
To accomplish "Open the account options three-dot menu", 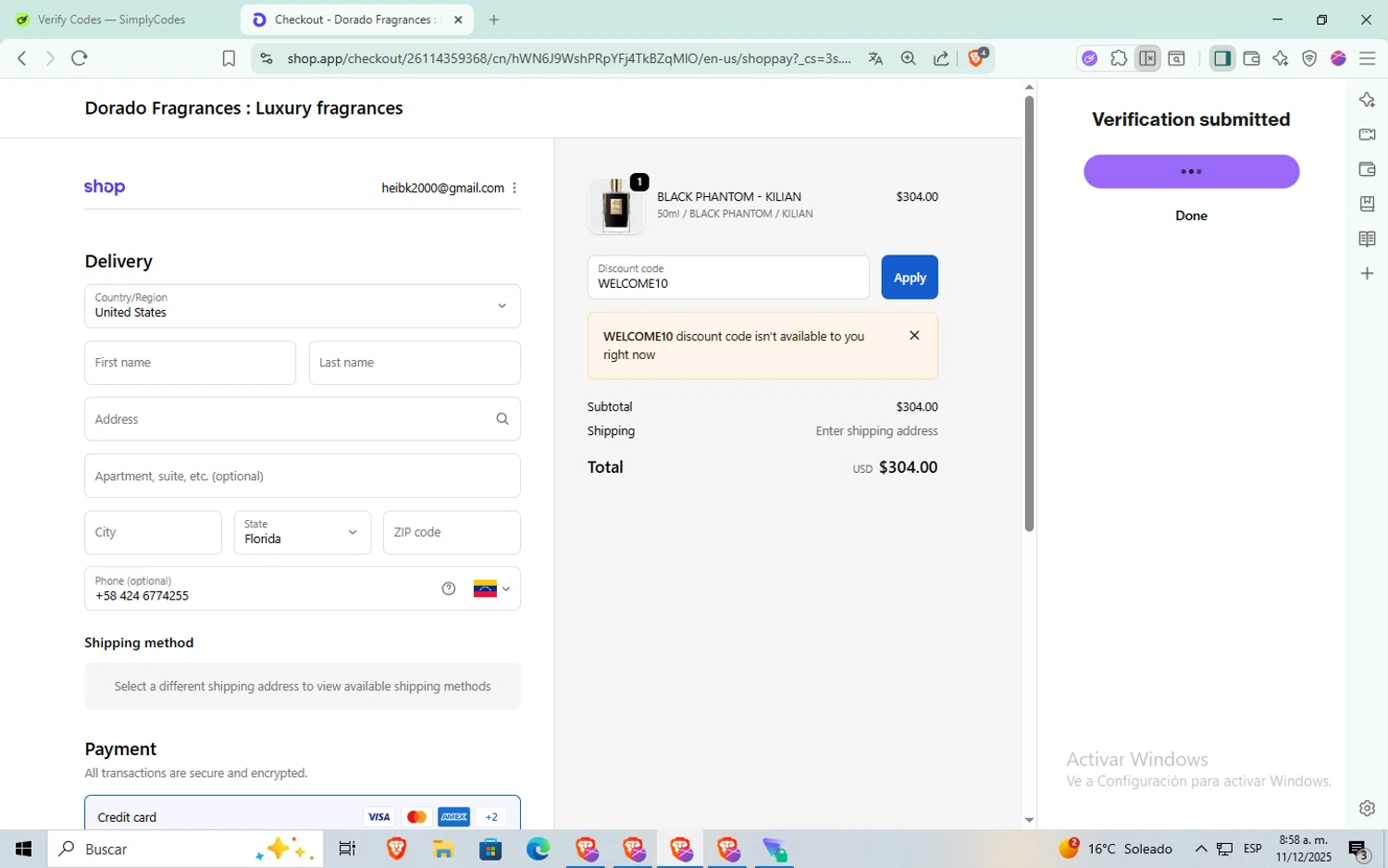I will coord(514,188).
